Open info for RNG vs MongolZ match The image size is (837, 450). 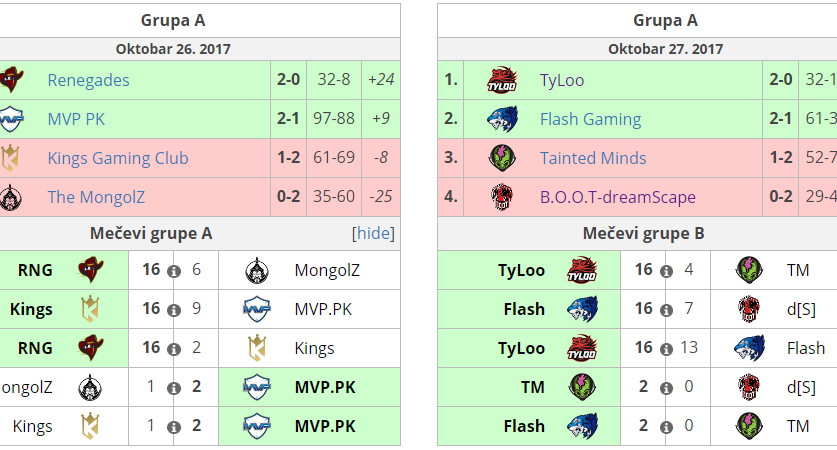pyautogui.click(x=174, y=271)
